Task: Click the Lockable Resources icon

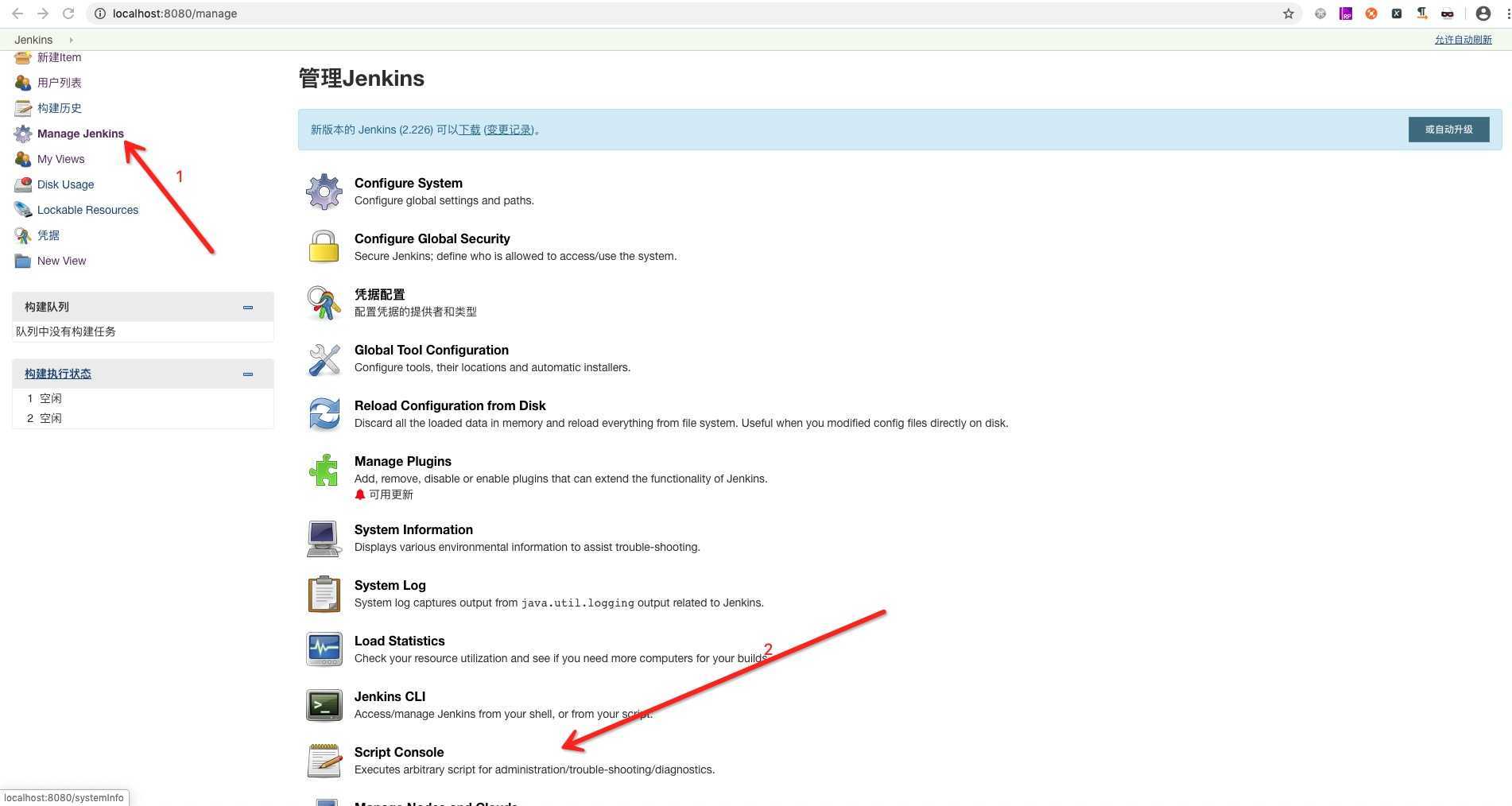Action: [x=23, y=210]
